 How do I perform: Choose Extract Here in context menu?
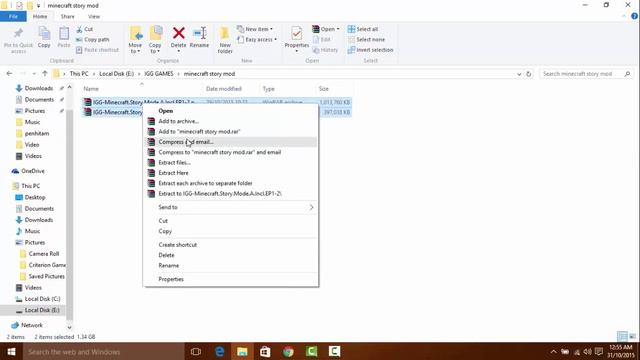pyautogui.click(x=231, y=173)
